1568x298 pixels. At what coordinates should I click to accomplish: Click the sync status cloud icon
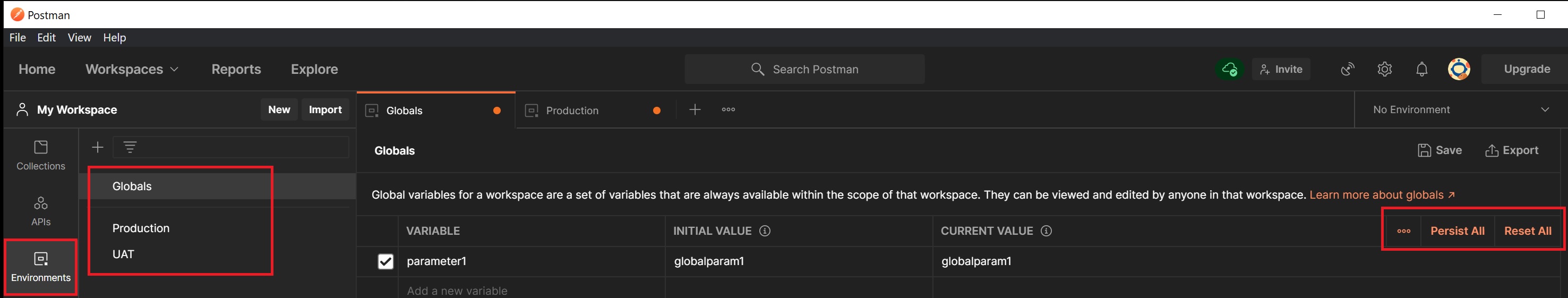1229,70
